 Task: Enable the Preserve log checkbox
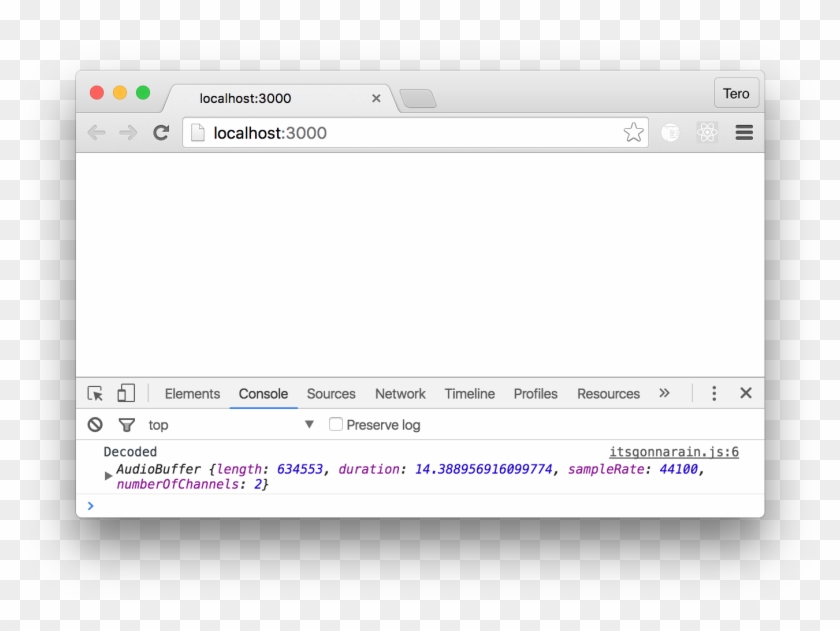point(335,424)
